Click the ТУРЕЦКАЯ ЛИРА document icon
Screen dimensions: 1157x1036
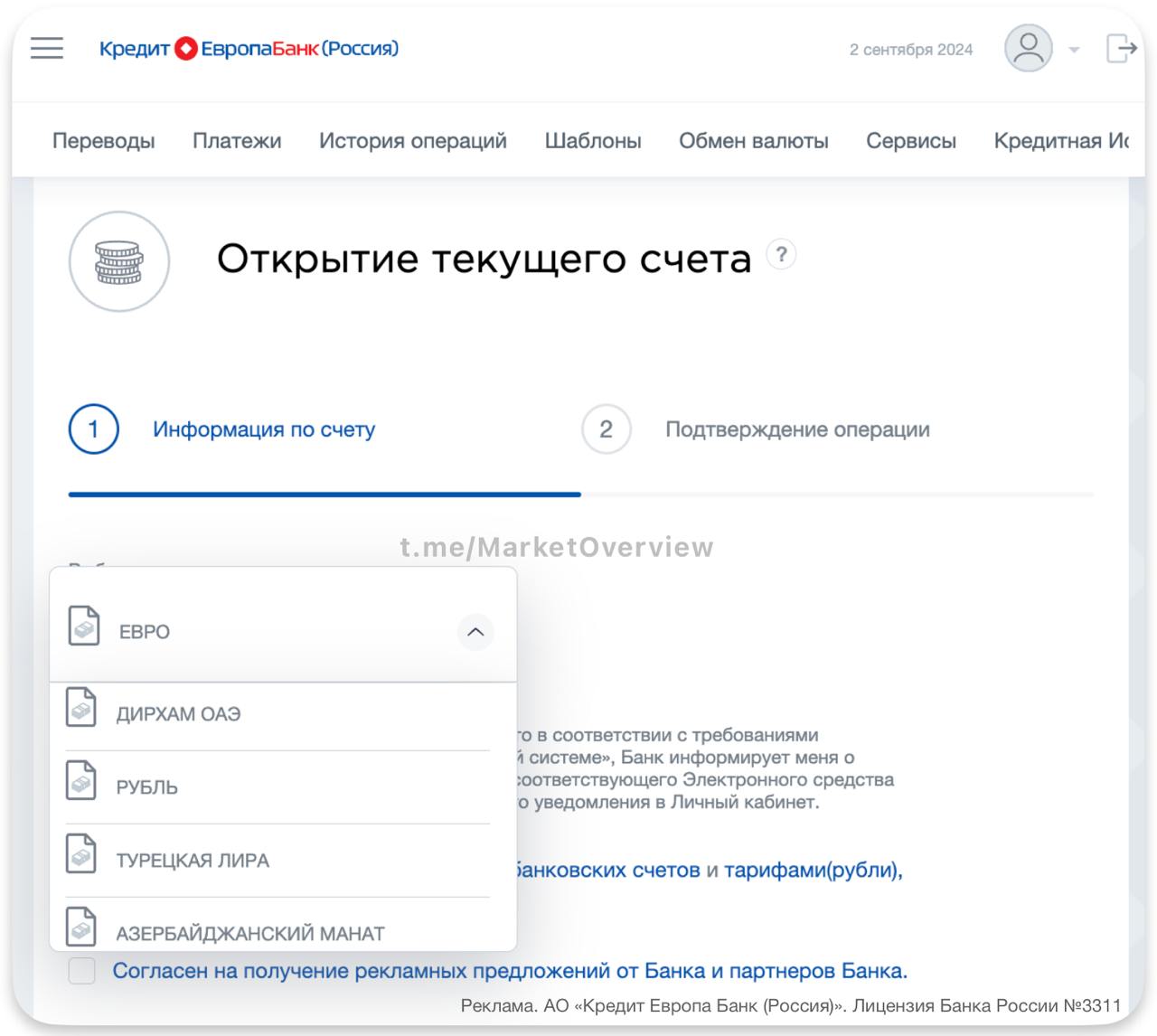pos(81,853)
